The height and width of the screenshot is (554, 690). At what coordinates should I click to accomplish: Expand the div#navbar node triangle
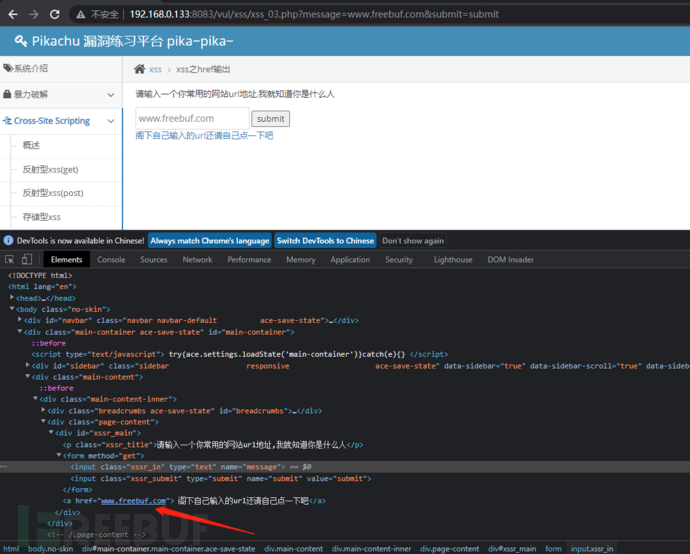pos(20,320)
